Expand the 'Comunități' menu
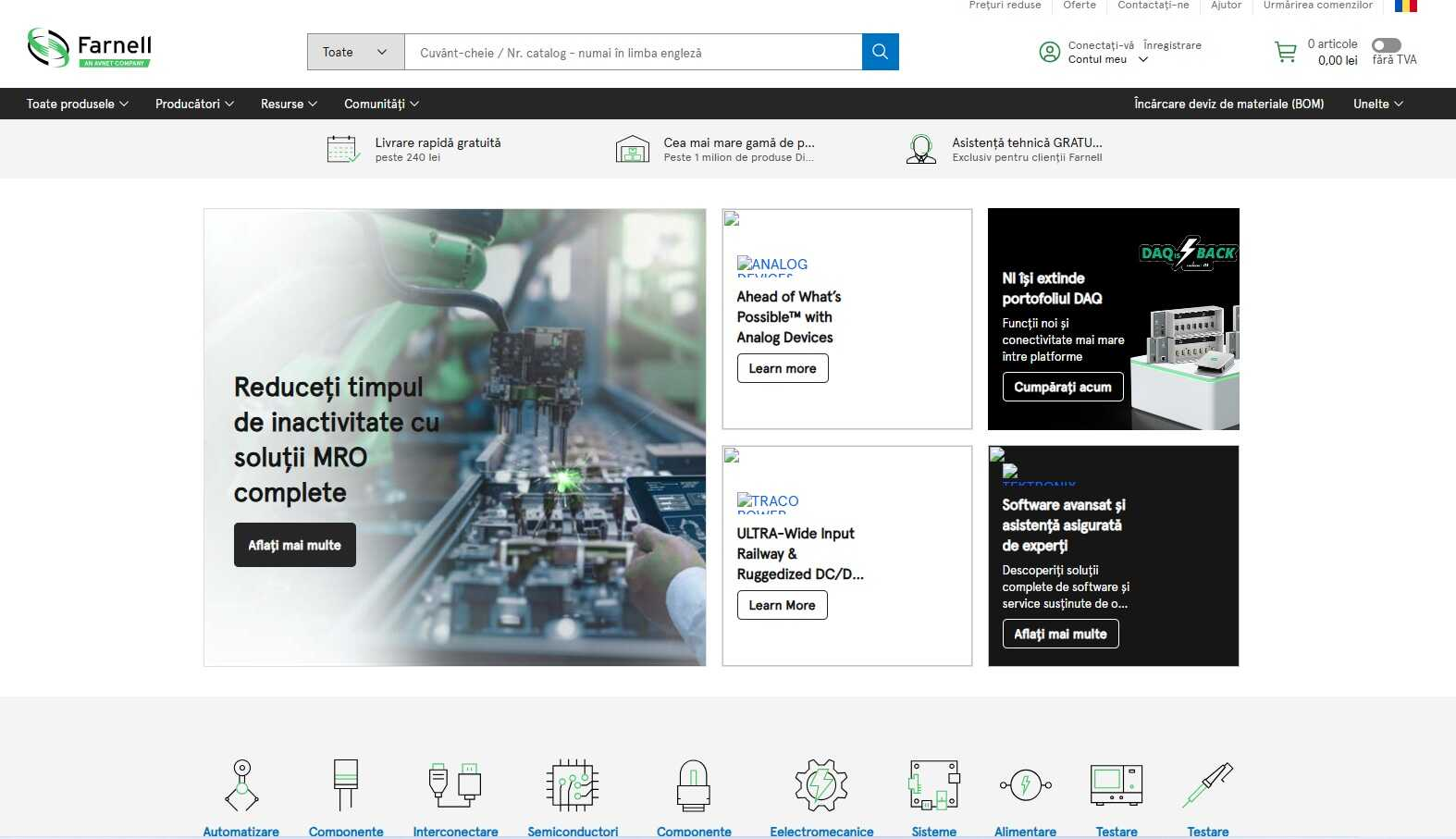Viewport: 1456px width, 839px height. [x=381, y=104]
